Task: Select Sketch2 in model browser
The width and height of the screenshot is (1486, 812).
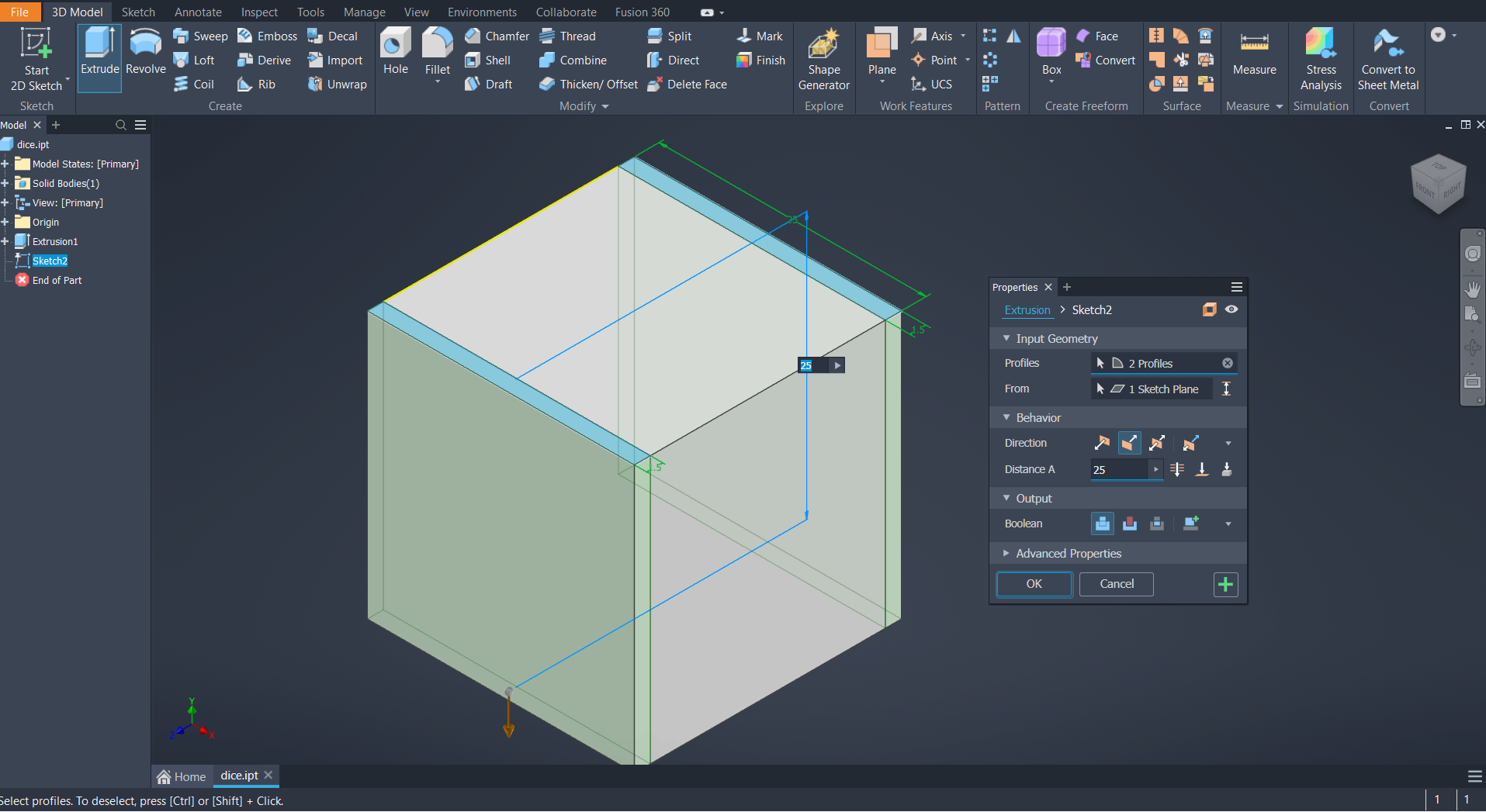Action: click(x=50, y=261)
